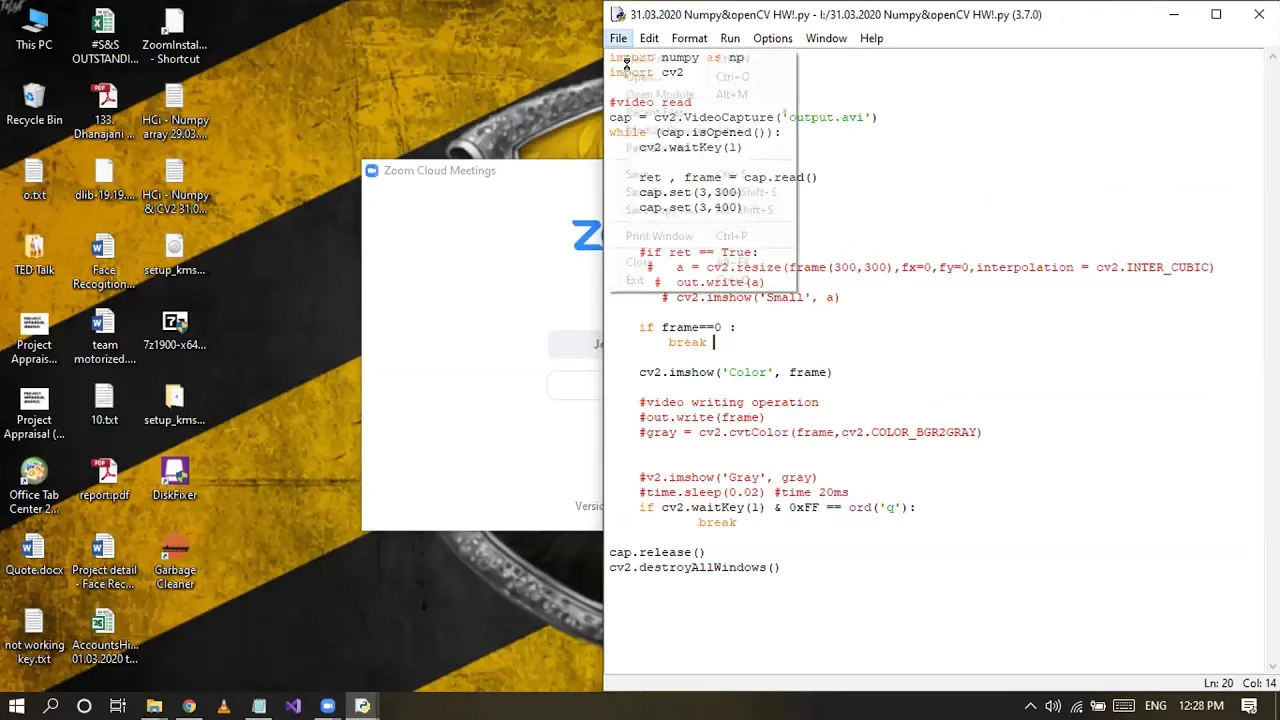Screen dimensions: 1280x720
Task: Select the 133. Dhanajani PDF icon
Action: point(104,112)
